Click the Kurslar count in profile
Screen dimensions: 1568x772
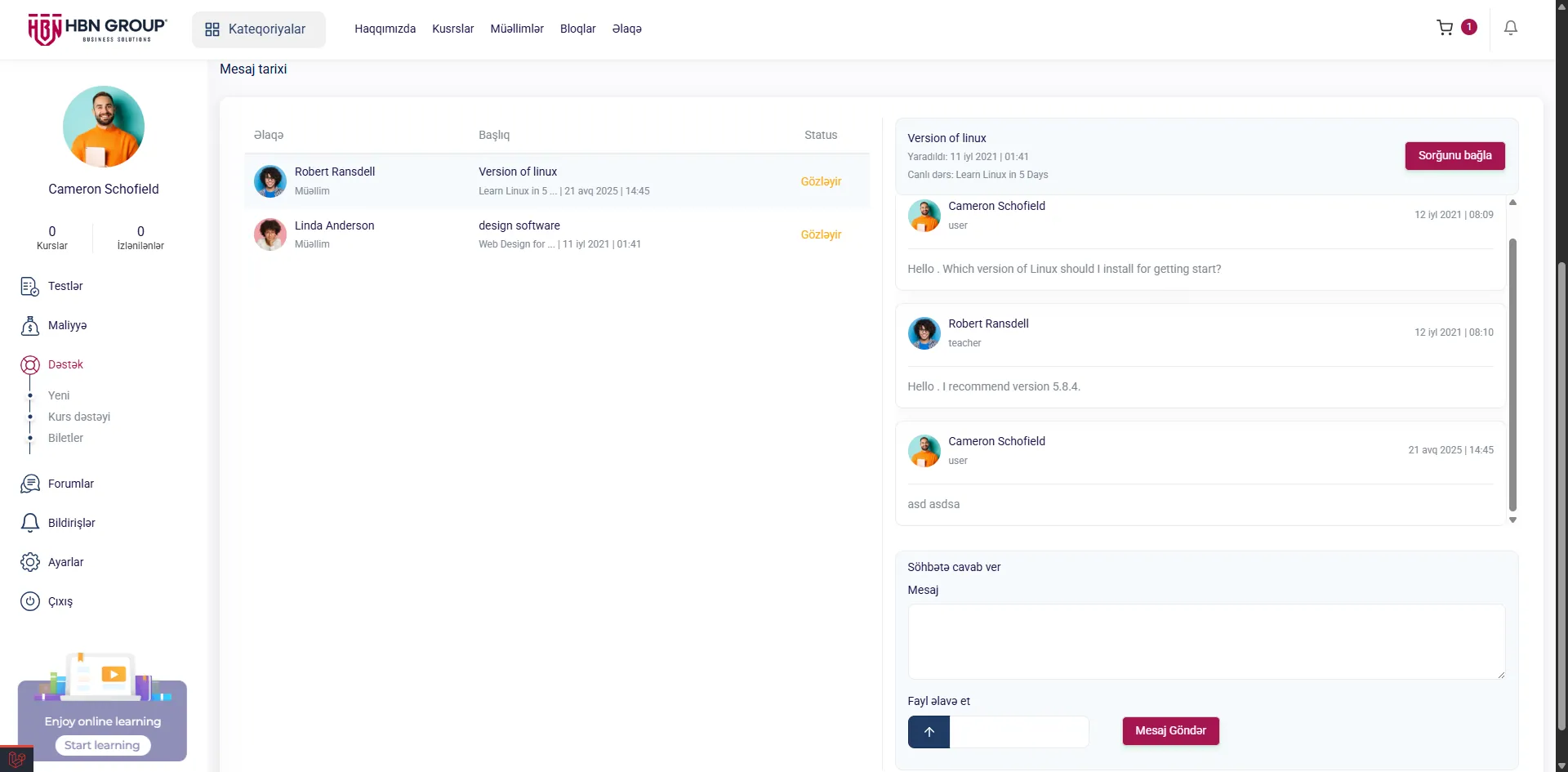click(x=52, y=238)
